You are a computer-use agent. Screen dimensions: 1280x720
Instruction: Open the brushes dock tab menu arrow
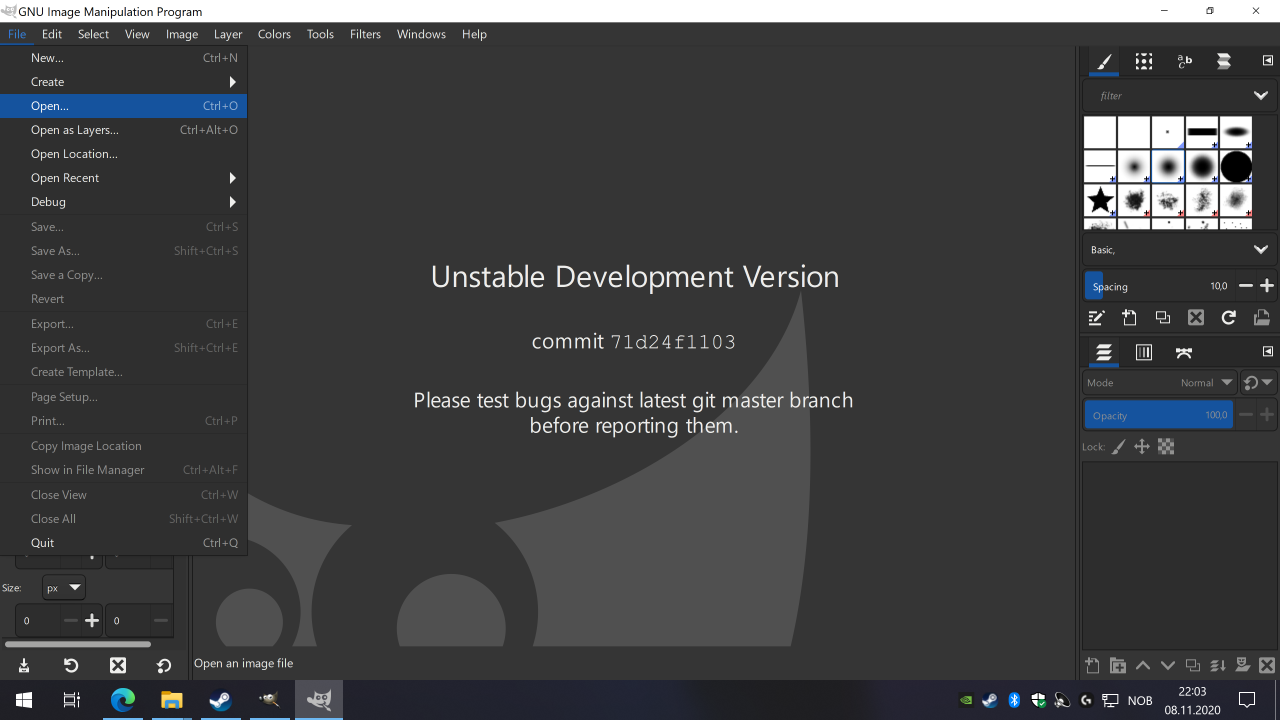[1268, 61]
